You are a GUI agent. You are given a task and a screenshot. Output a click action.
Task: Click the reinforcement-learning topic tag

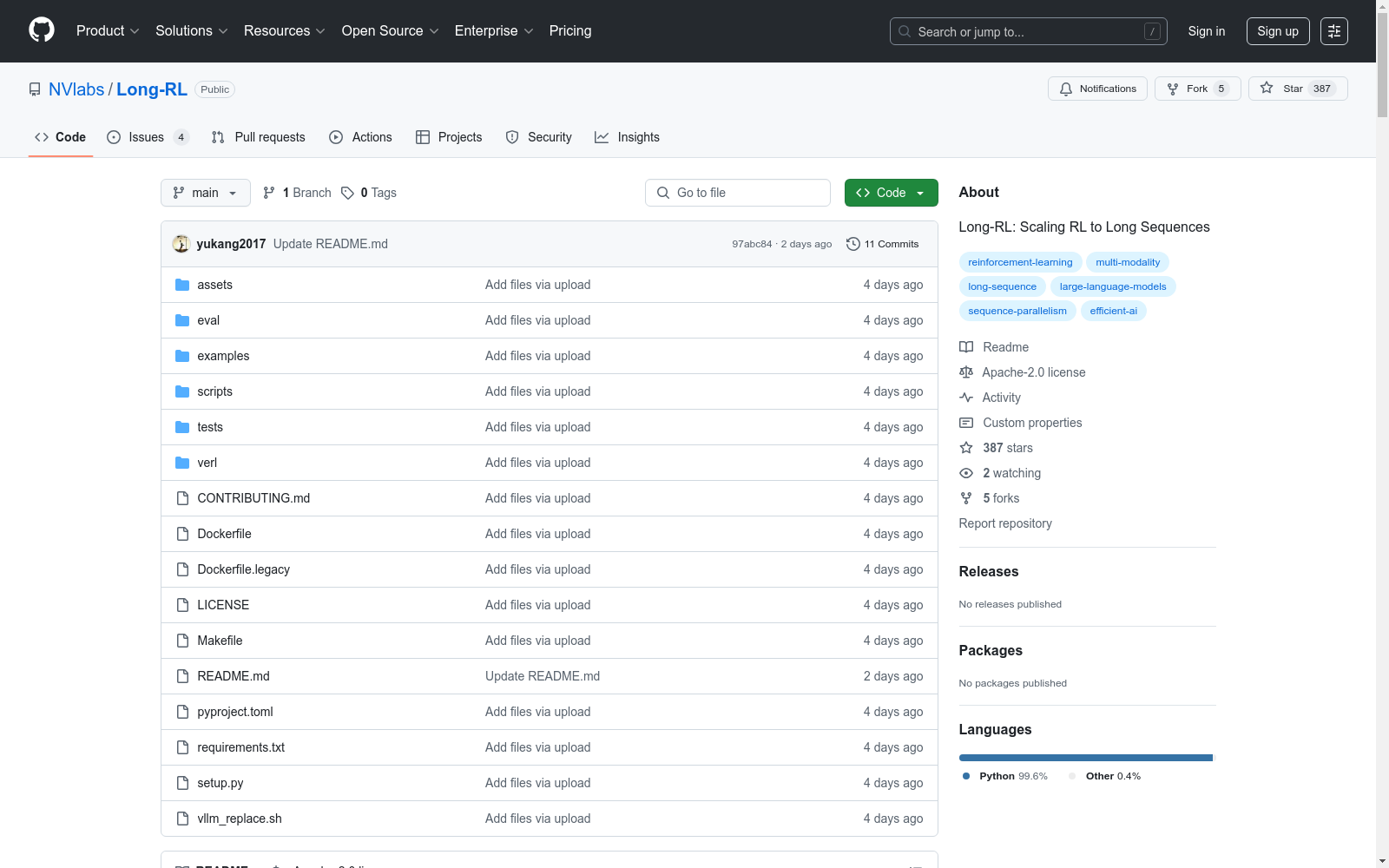[x=1020, y=262]
